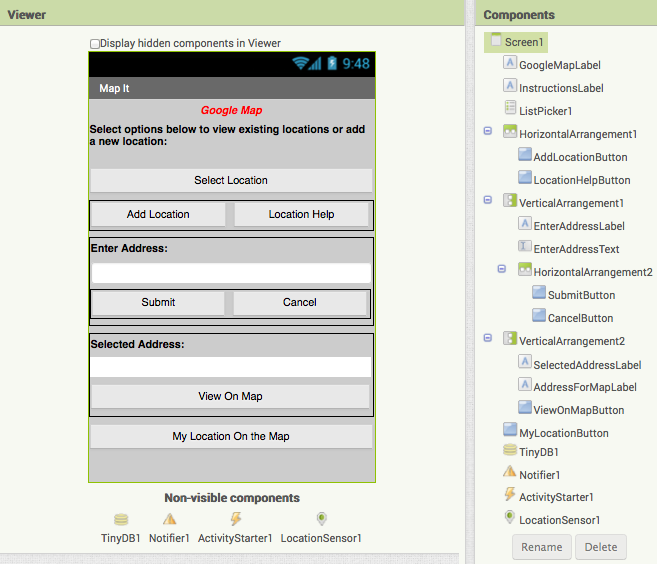
Task: Select EnterAddressText name in Components tree
Action: (576, 249)
